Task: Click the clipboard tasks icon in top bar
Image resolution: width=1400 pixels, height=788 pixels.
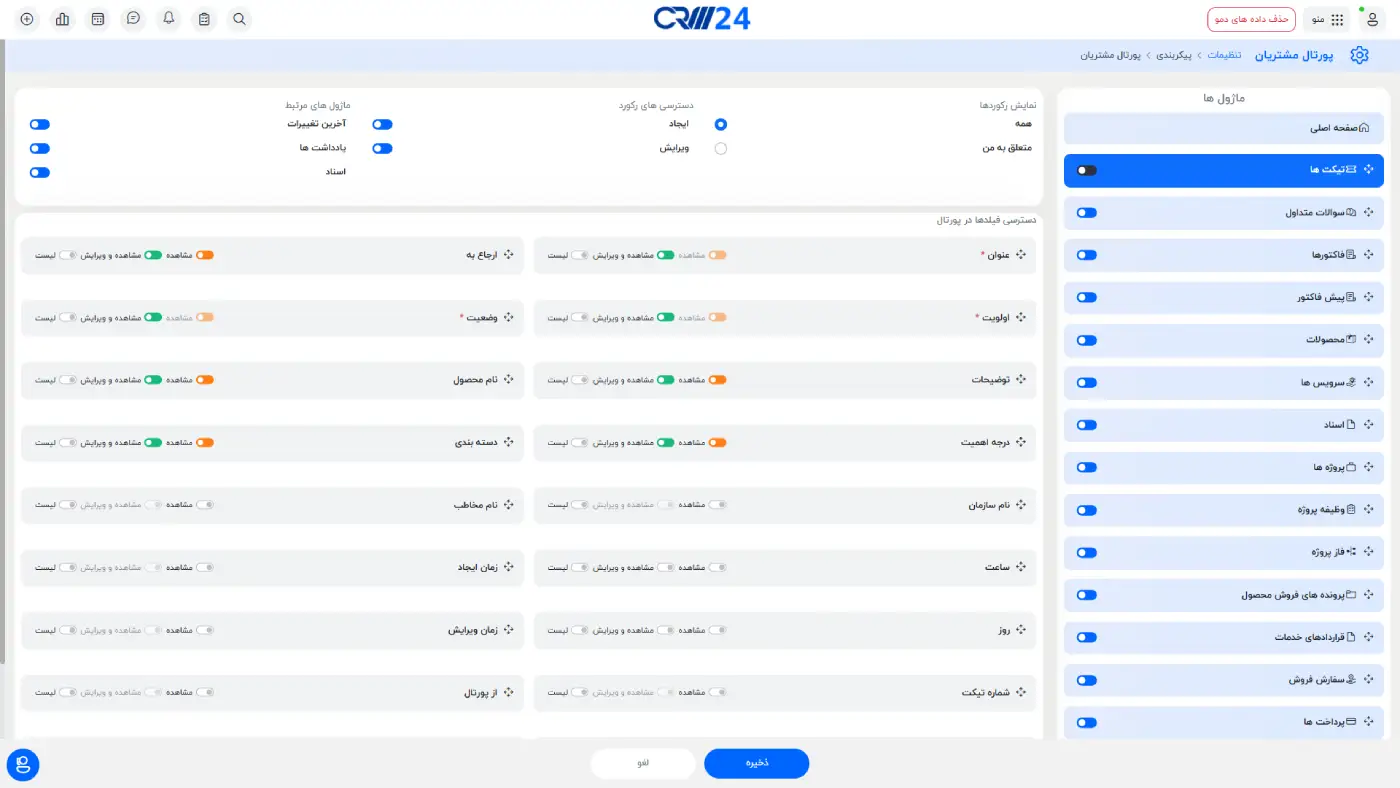Action: (204, 19)
